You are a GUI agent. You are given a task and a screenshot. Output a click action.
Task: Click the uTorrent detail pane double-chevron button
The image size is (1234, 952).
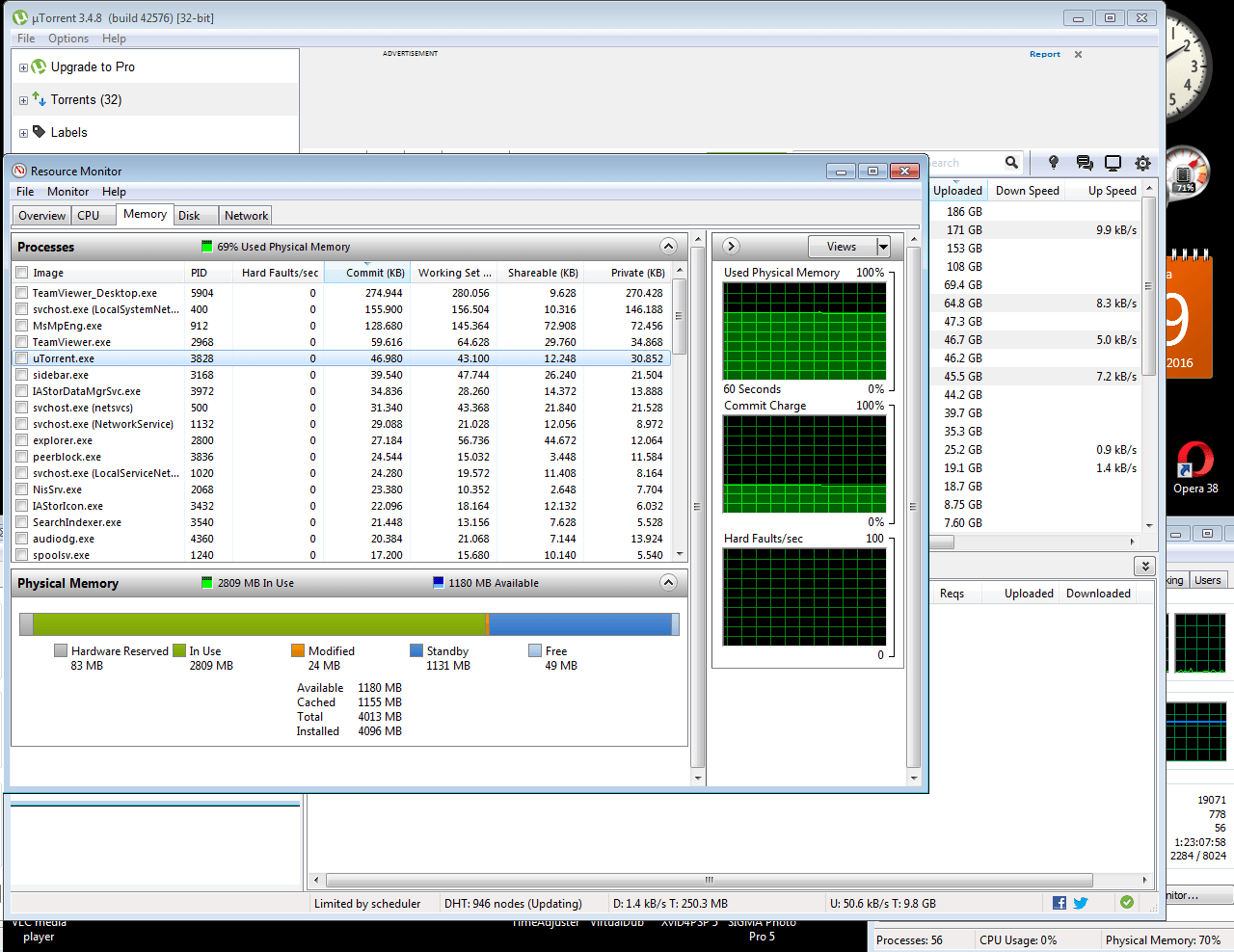(1144, 566)
